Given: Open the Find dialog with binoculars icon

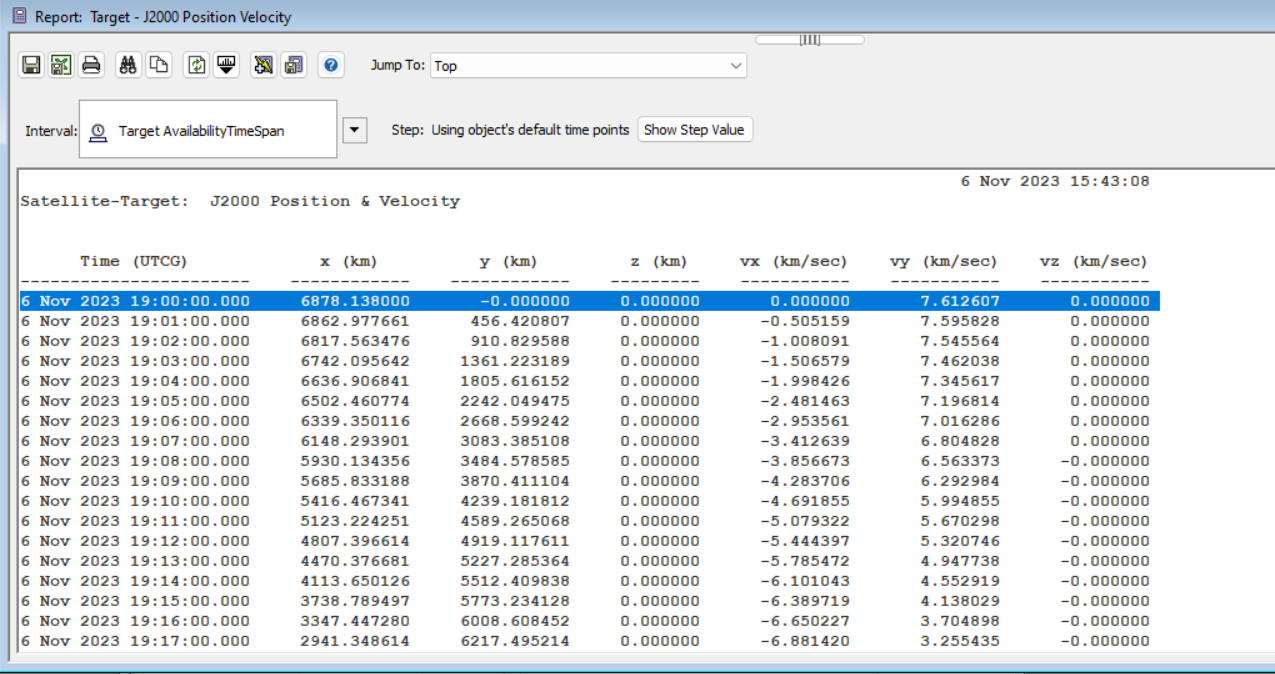Looking at the screenshot, I should (x=128, y=66).
